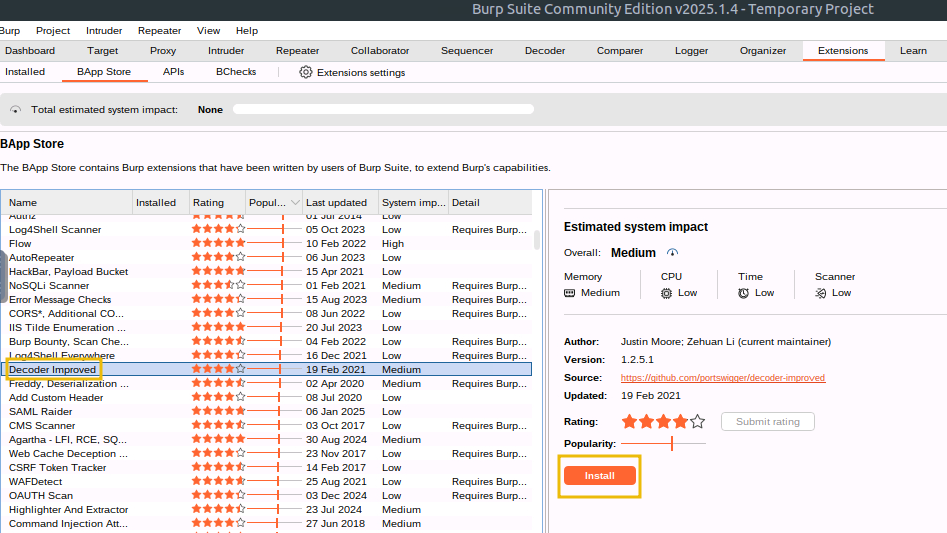The width and height of the screenshot is (947, 533).
Task: Click the Extensions settings gear icon
Action: 306,72
